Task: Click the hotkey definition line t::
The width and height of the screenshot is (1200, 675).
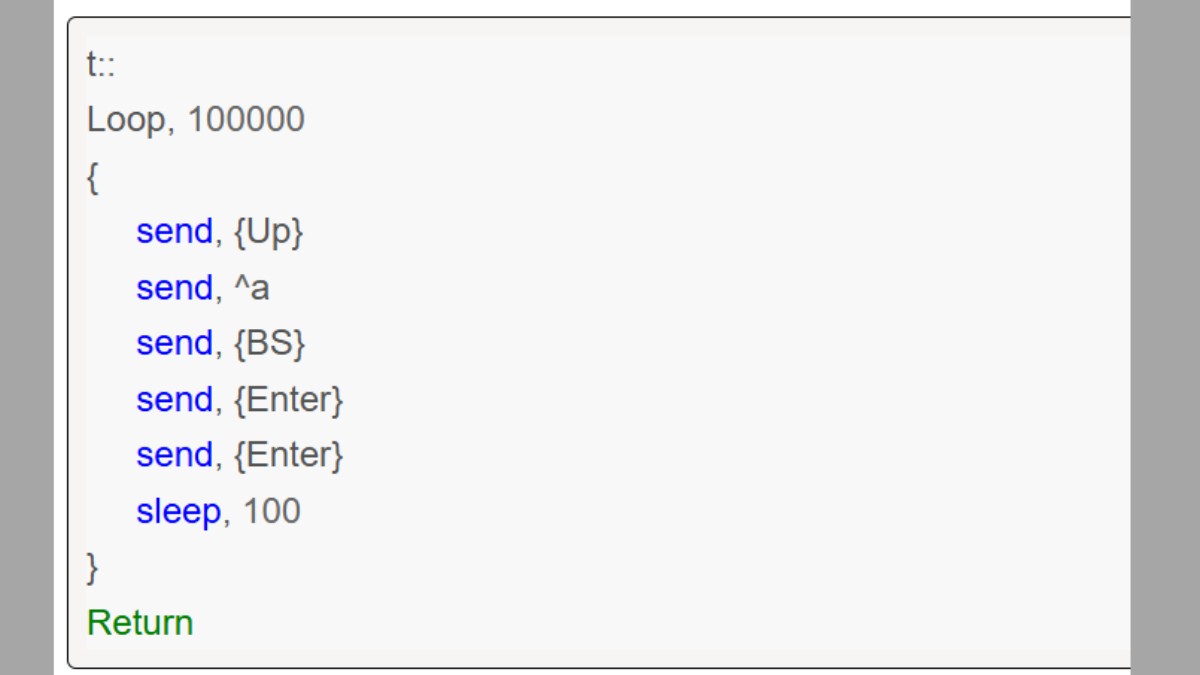Action: click(x=101, y=65)
